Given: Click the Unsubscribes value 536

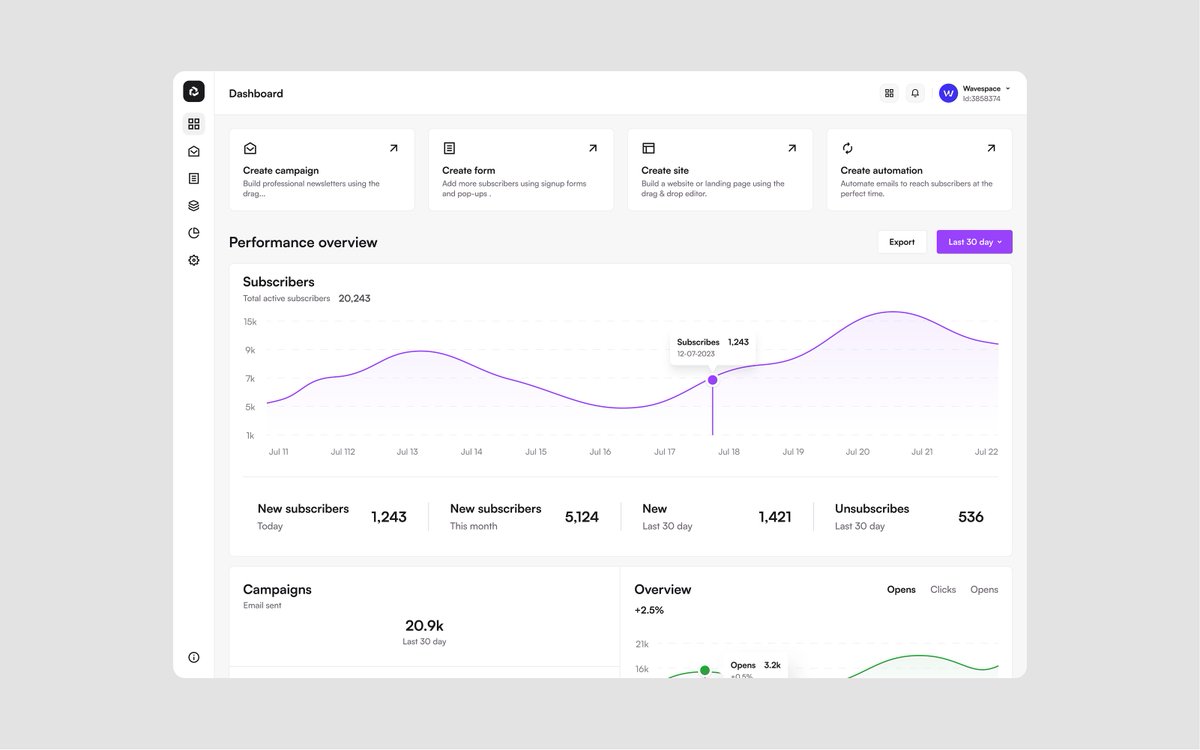Looking at the screenshot, I should click(971, 517).
